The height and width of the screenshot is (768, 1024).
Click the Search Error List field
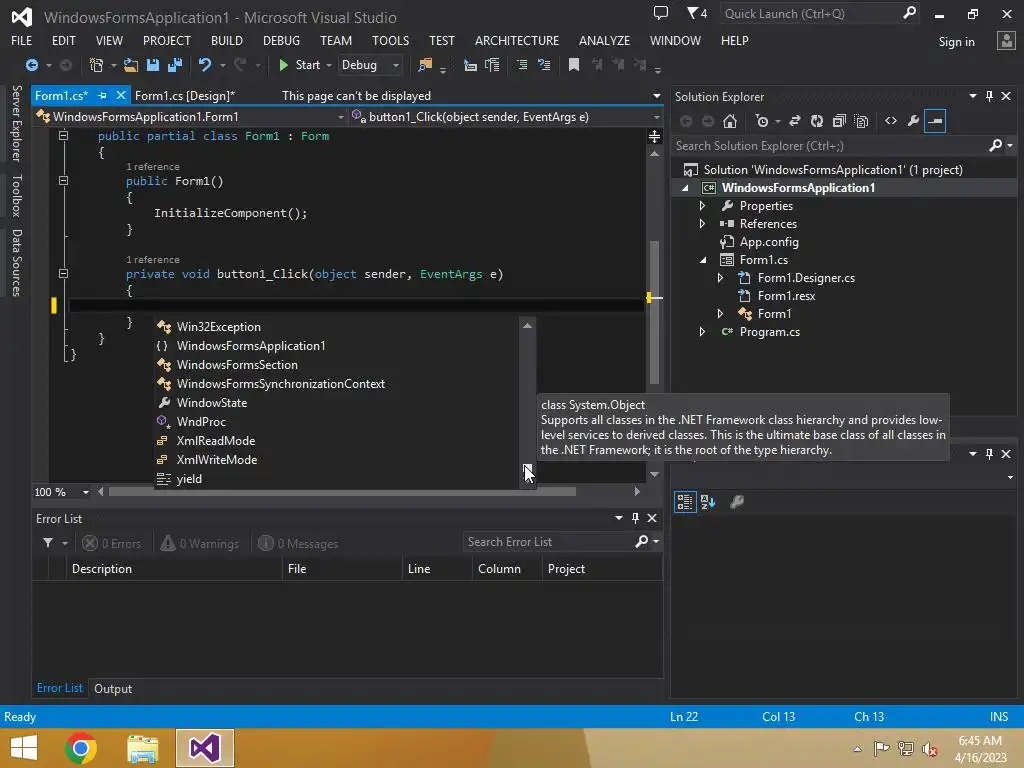(x=562, y=542)
